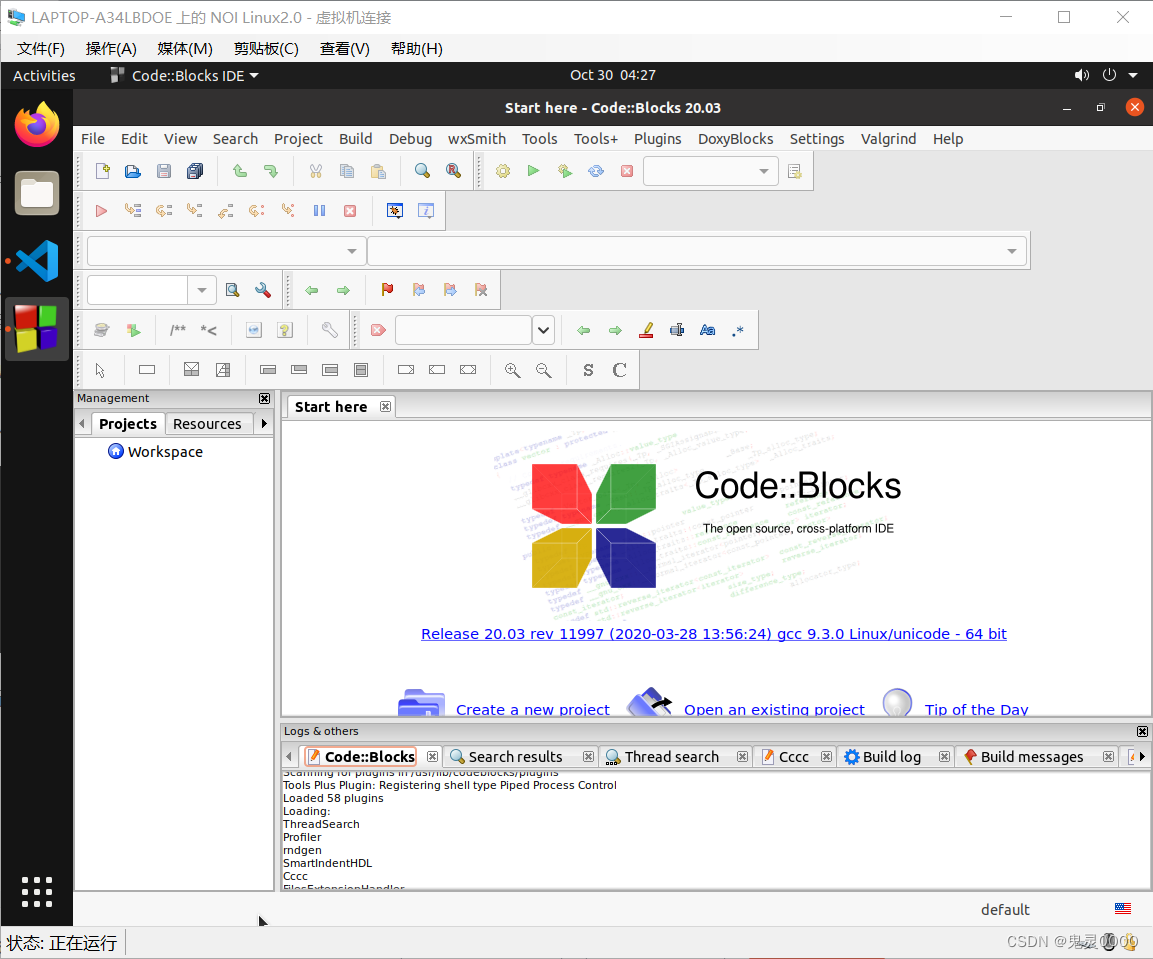This screenshot has width=1153, height=959.
Task: Click the Abort build red icon
Action: 627,171
